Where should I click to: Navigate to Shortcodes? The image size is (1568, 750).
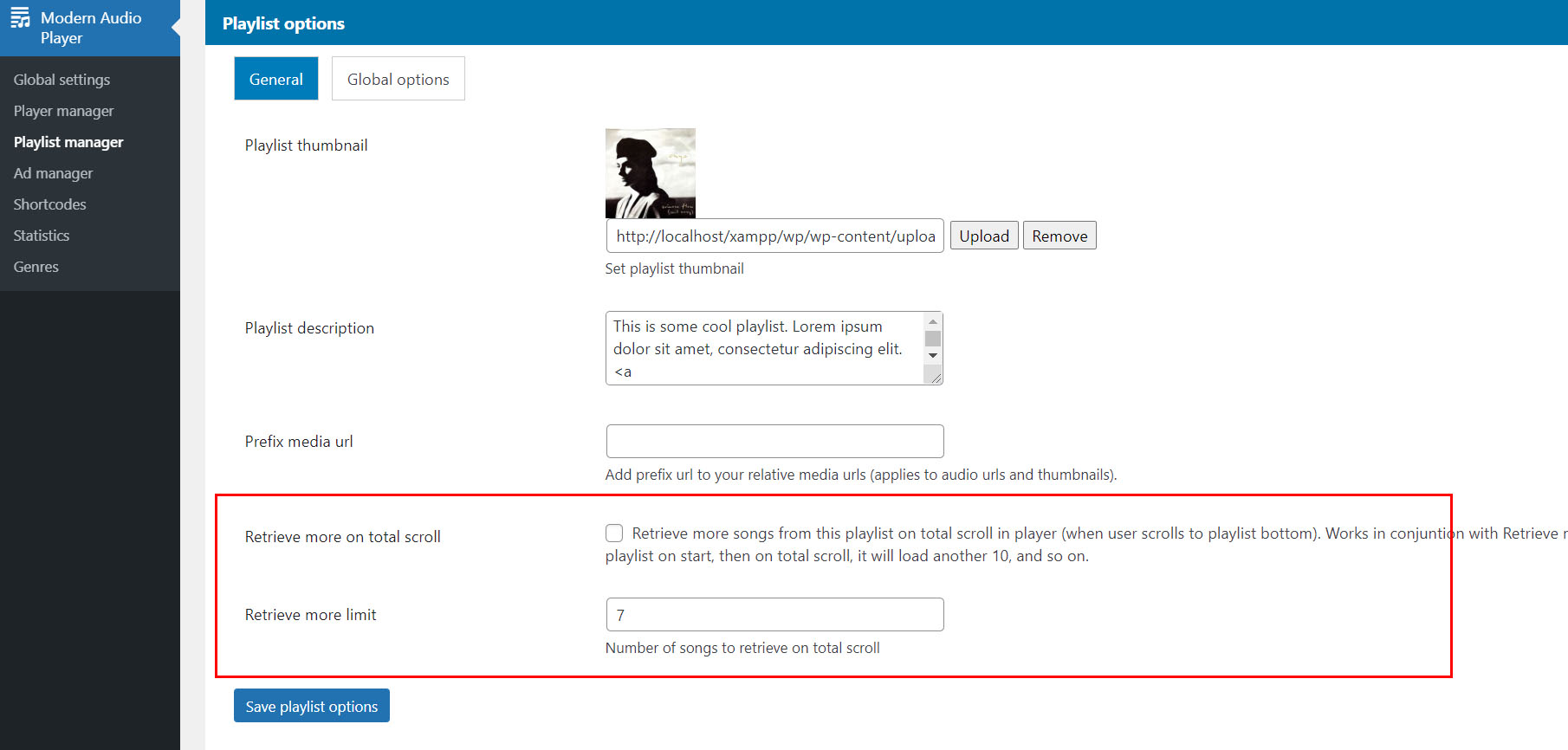click(x=49, y=204)
